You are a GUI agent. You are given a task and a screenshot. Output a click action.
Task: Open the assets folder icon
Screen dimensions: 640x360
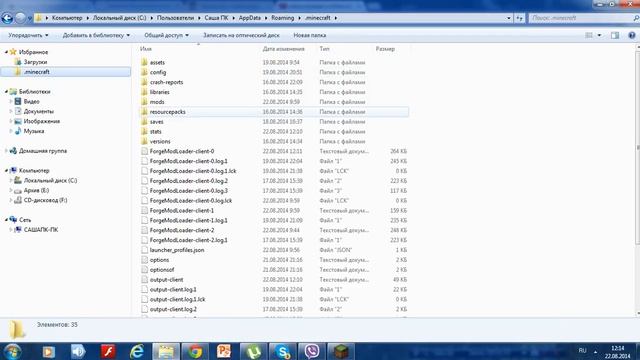coord(144,62)
